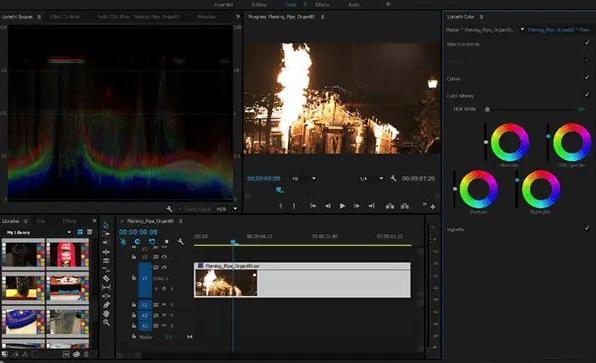
Task: Open Program Monitor wrench settings
Action: click(x=393, y=178)
